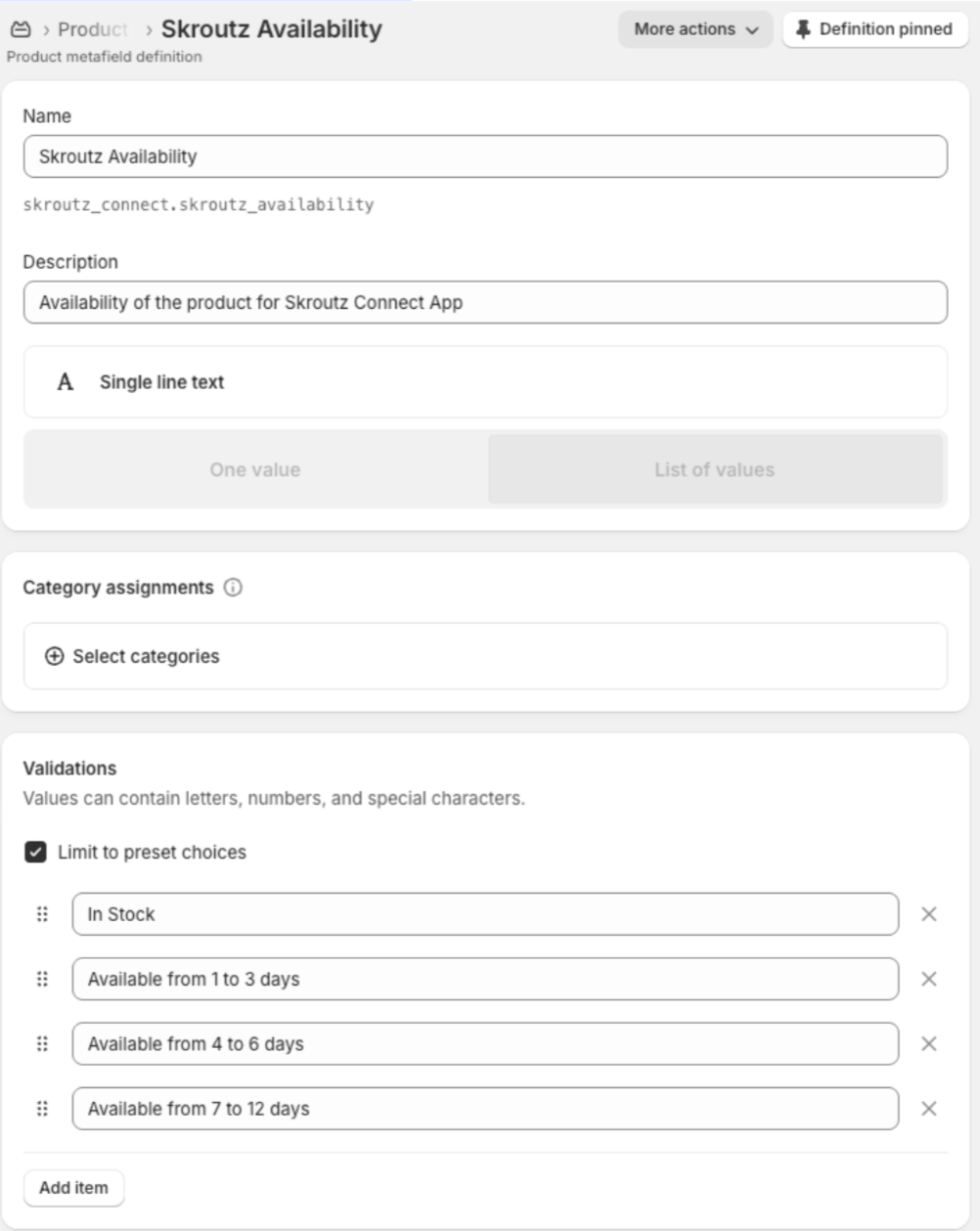Image resolution: width=980 pixels, height=1231 pixels.
Task: Click the metafields home icon in breadcrumb
Action: 21,29
